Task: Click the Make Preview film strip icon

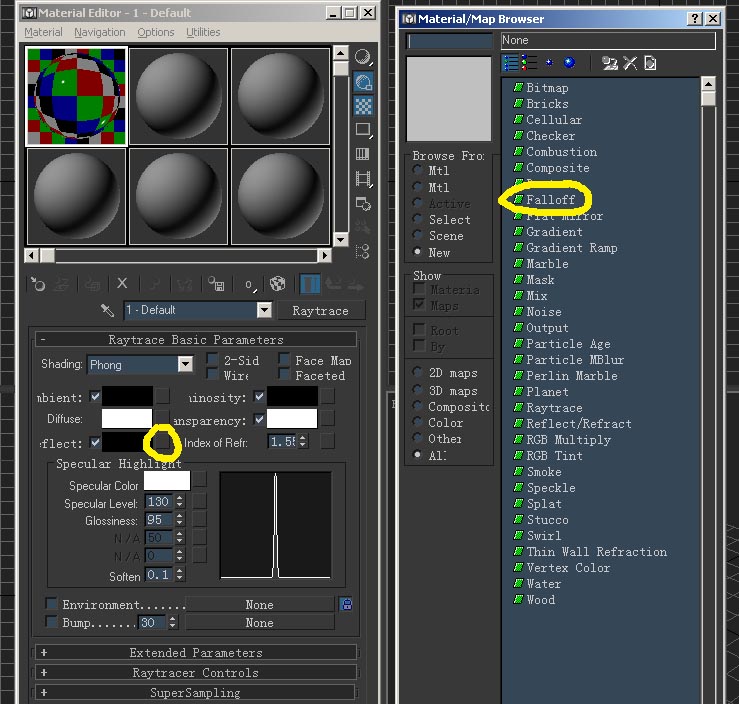Action: pos(364,179)
